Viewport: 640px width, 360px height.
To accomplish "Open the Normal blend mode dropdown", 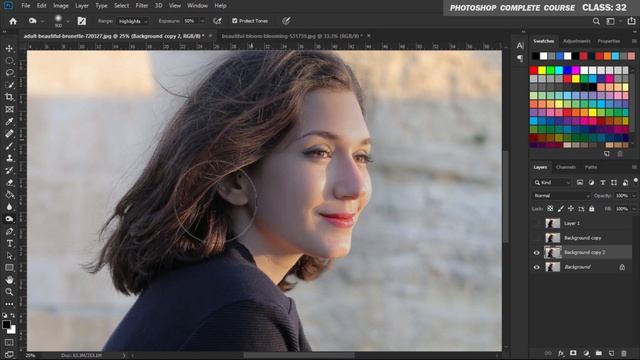I will click(x=561, y=196).
